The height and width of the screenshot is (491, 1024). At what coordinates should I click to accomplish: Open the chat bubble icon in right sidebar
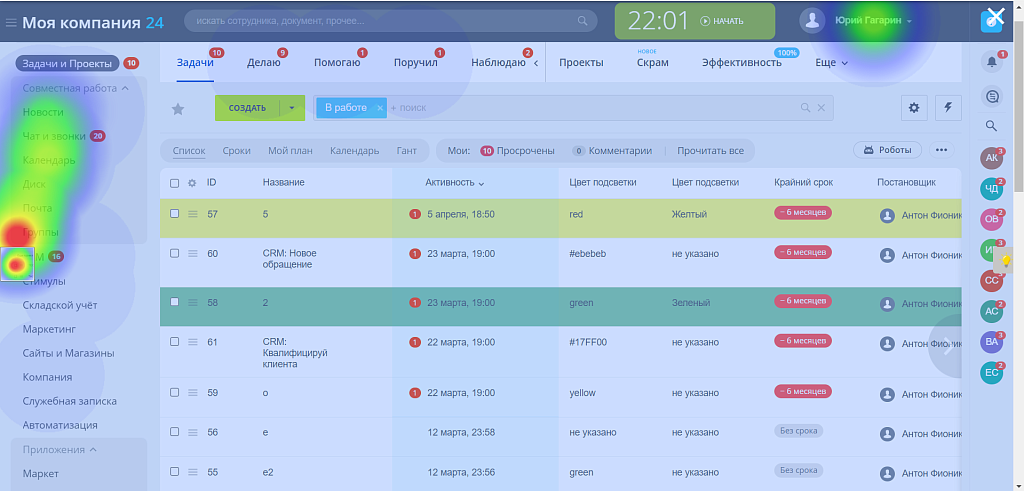[991, 96]
